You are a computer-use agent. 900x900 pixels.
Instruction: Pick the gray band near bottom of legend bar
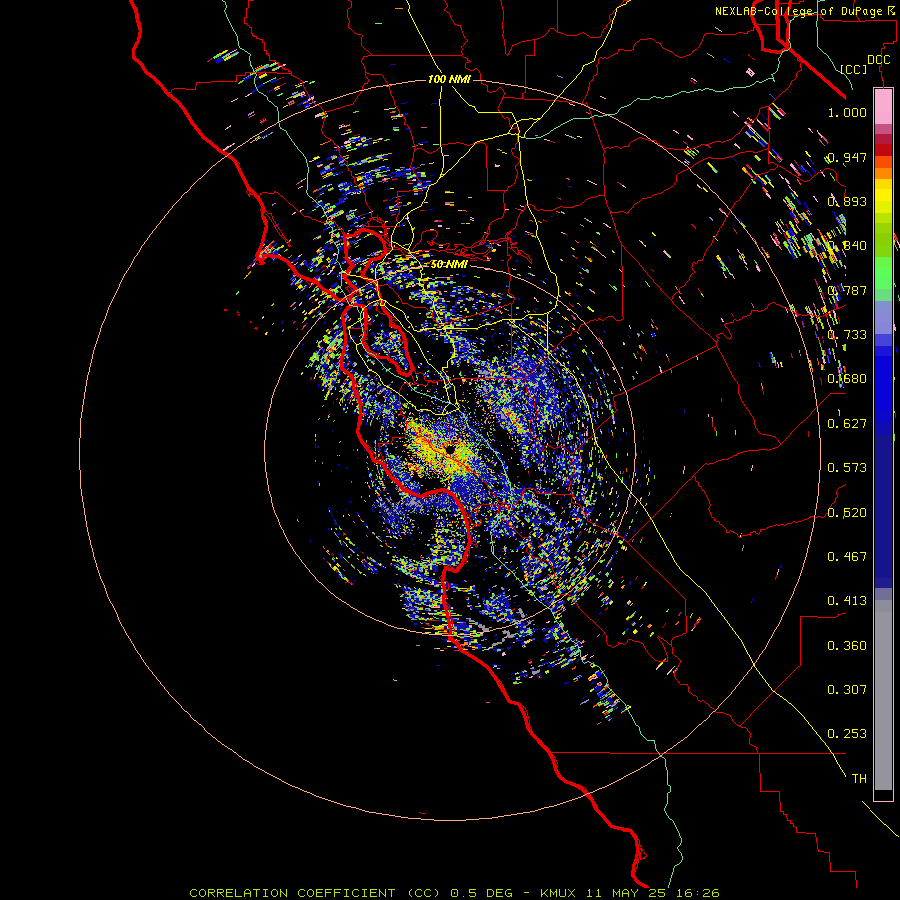click(x=883, y=695)
